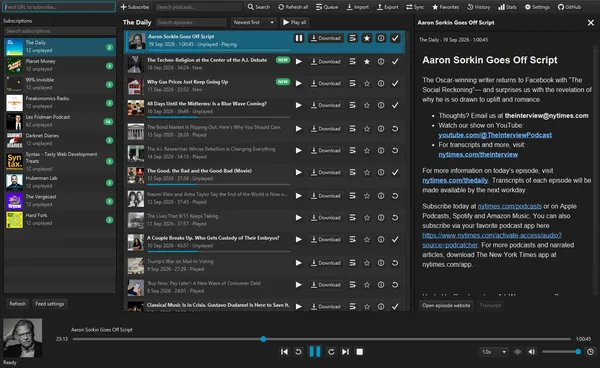Image resolution: width=600 pixels, height=368 pixels.
Task: Select the Planet Money subscription
Action: 60,65
